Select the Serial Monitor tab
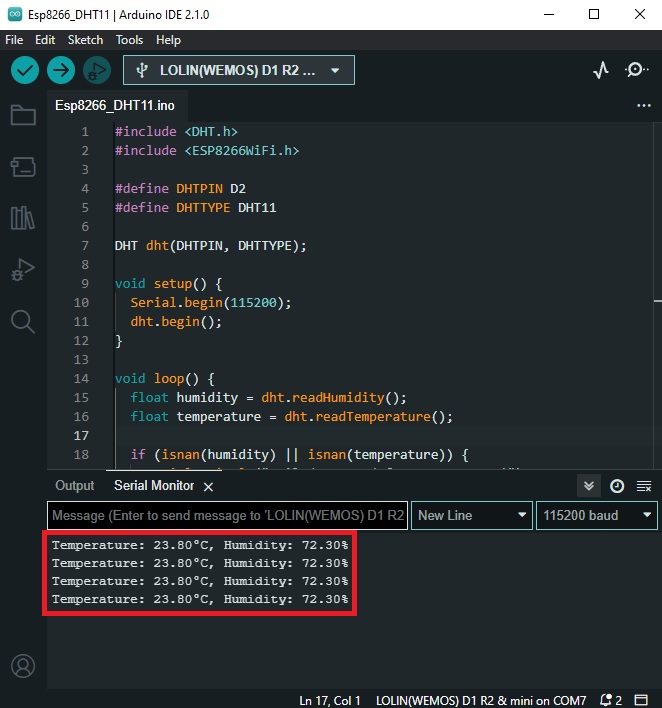 (x=154, y=485)
